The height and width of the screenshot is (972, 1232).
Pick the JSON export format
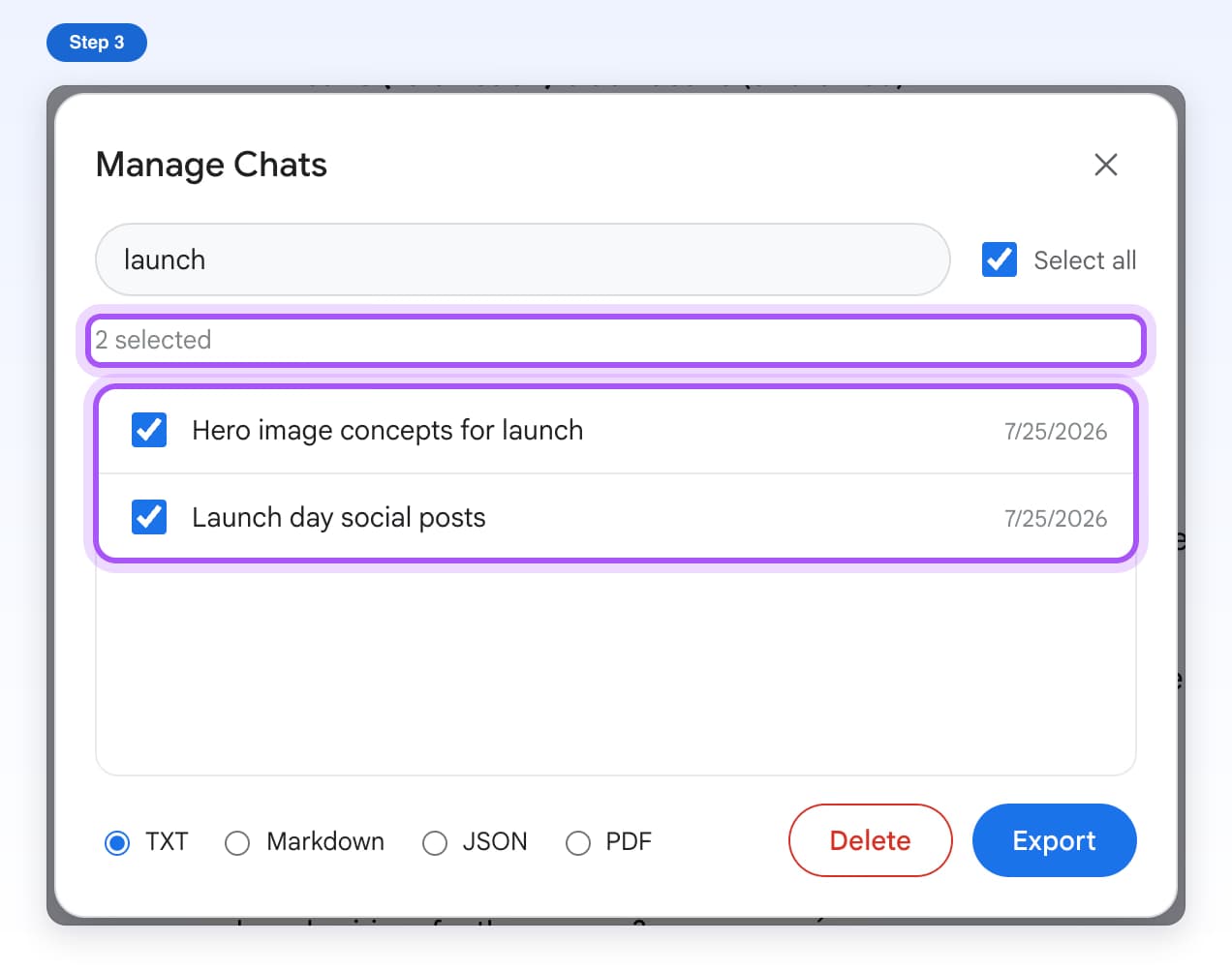tap(435, 842)
